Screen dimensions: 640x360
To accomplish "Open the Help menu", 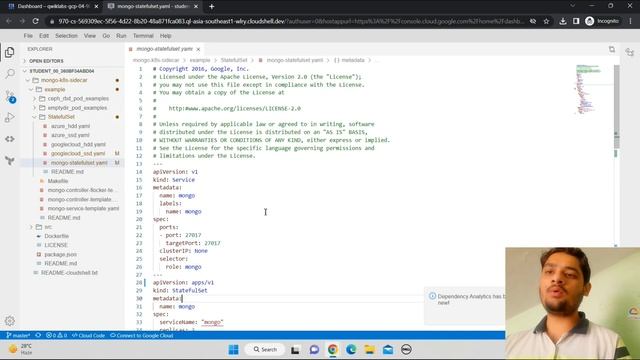I will point(165,36).
